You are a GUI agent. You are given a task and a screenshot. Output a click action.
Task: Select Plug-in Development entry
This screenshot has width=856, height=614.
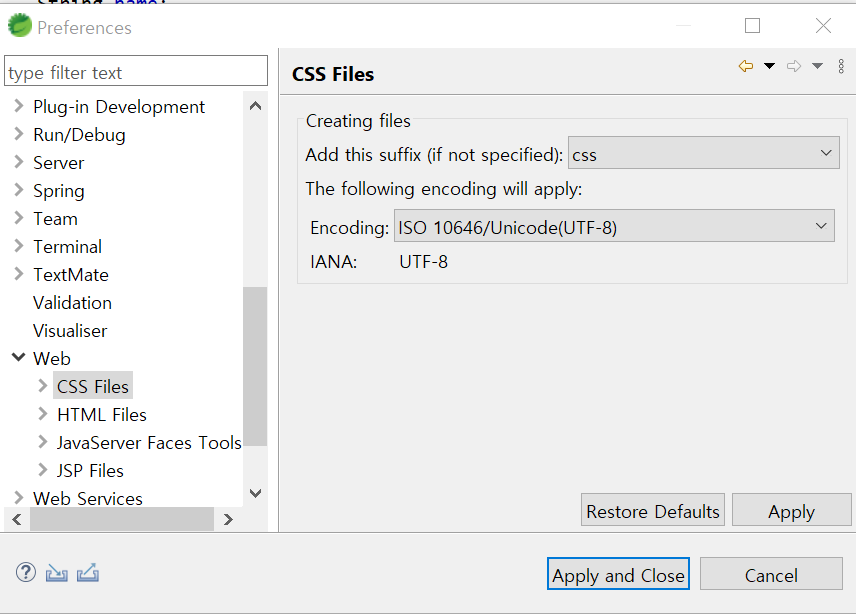(118, 107)
